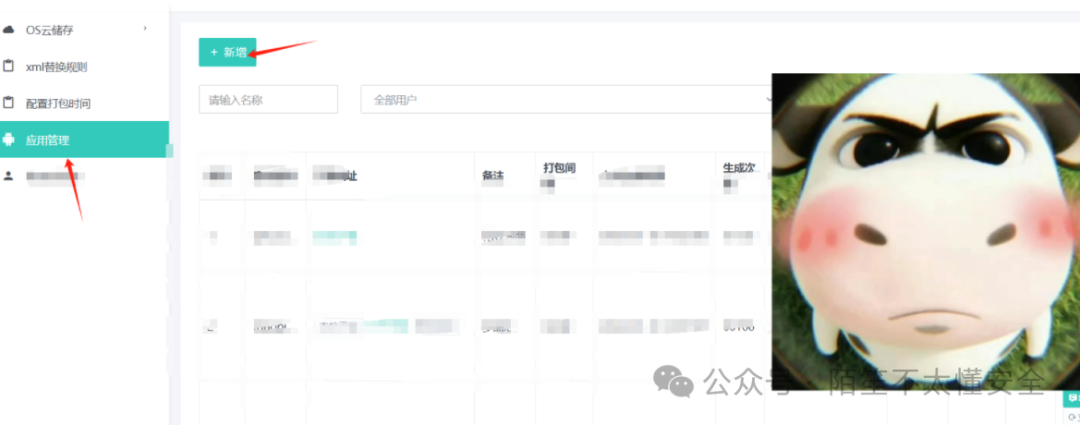Click the user icon in the sidebar

pos(8,176)
